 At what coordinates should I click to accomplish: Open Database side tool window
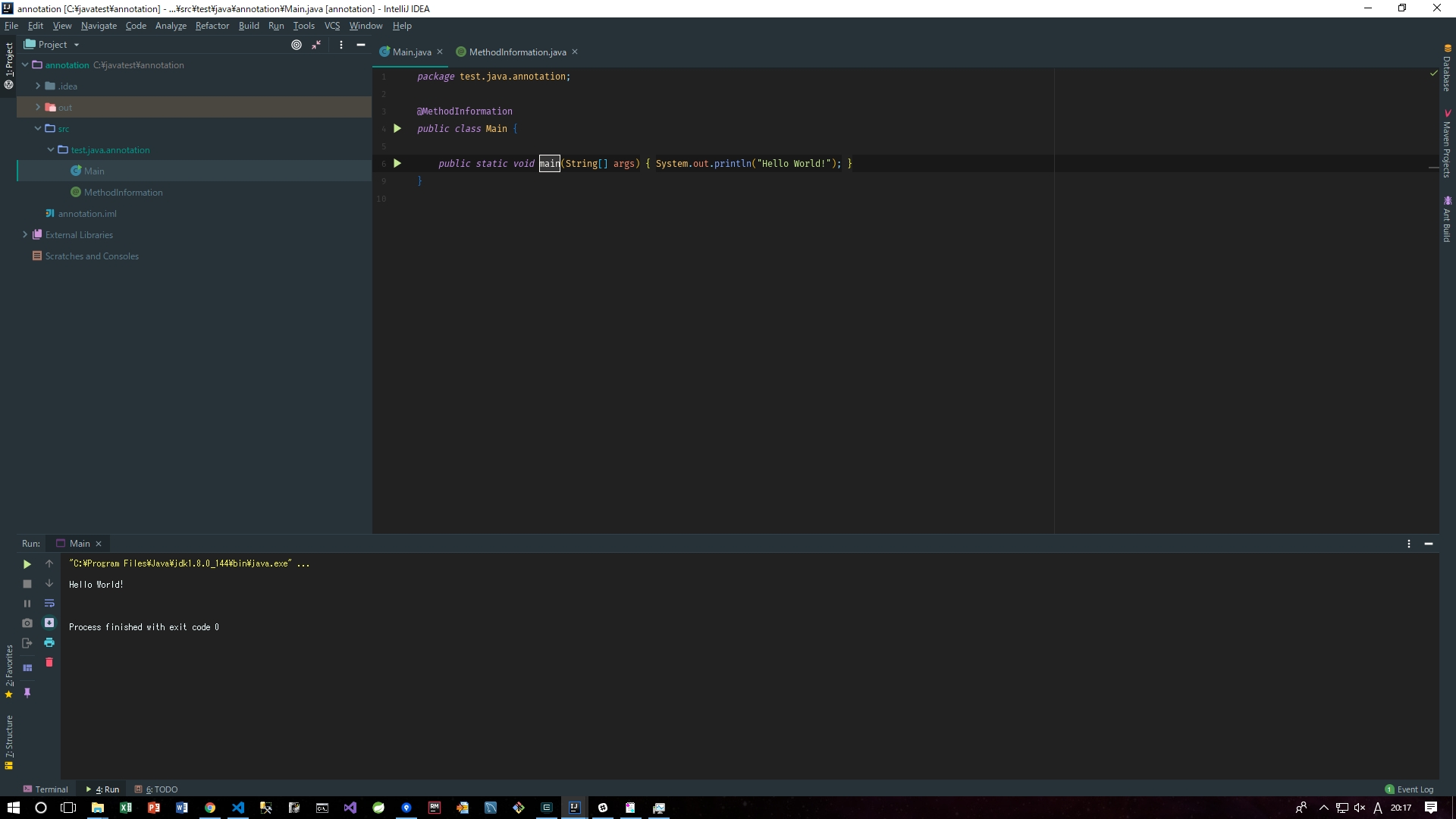(1447, 68)
